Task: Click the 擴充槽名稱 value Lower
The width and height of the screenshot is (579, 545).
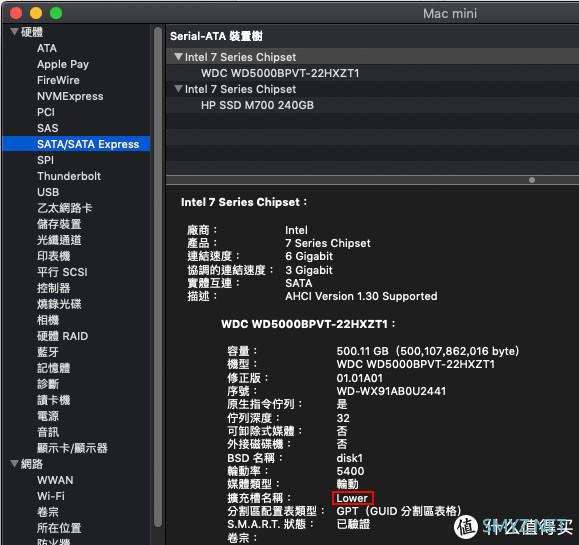Action: point(352,498)
